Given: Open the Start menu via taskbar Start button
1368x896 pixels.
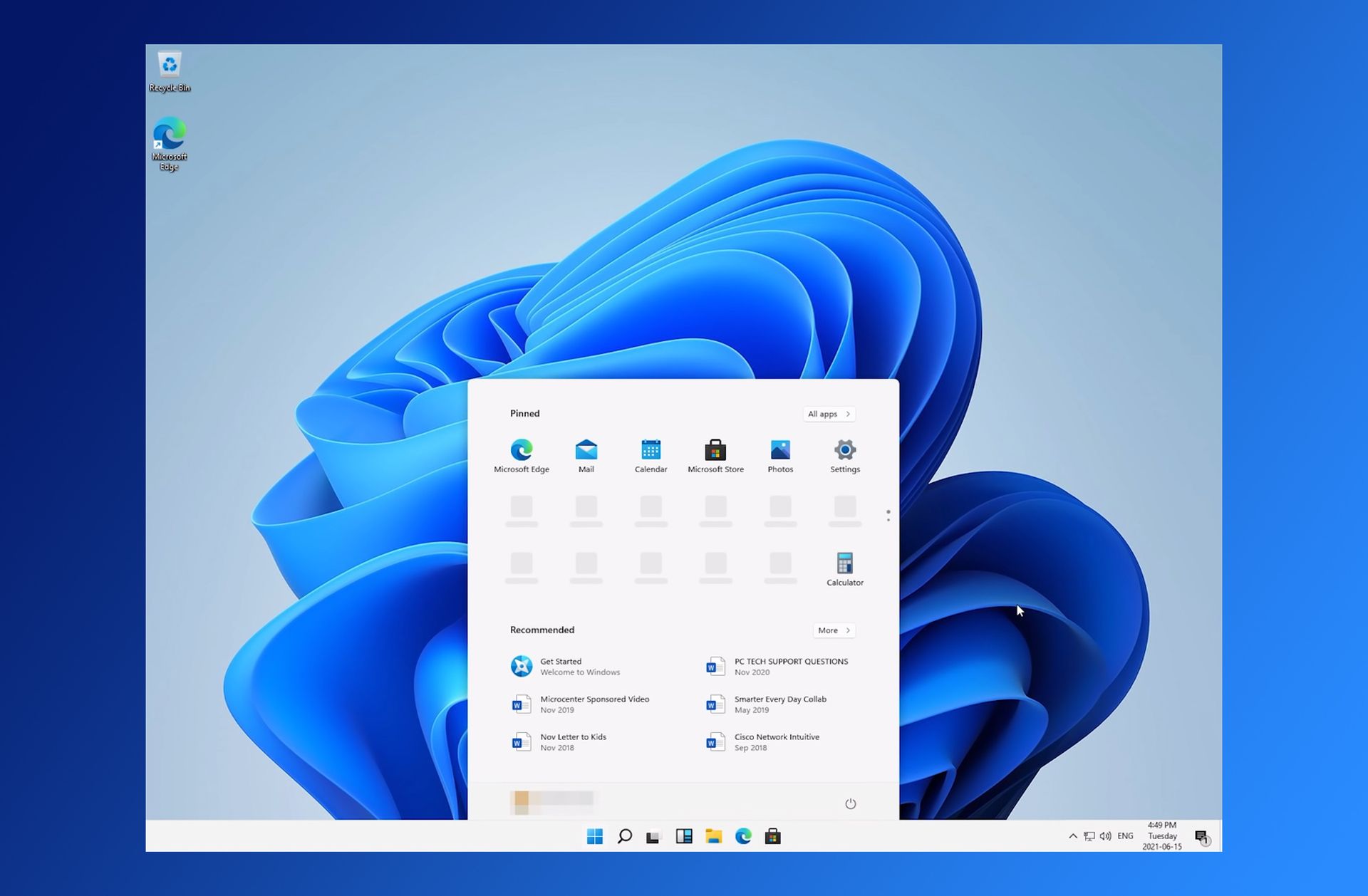Looking at the screenshot, I should [x=594, y=836].
